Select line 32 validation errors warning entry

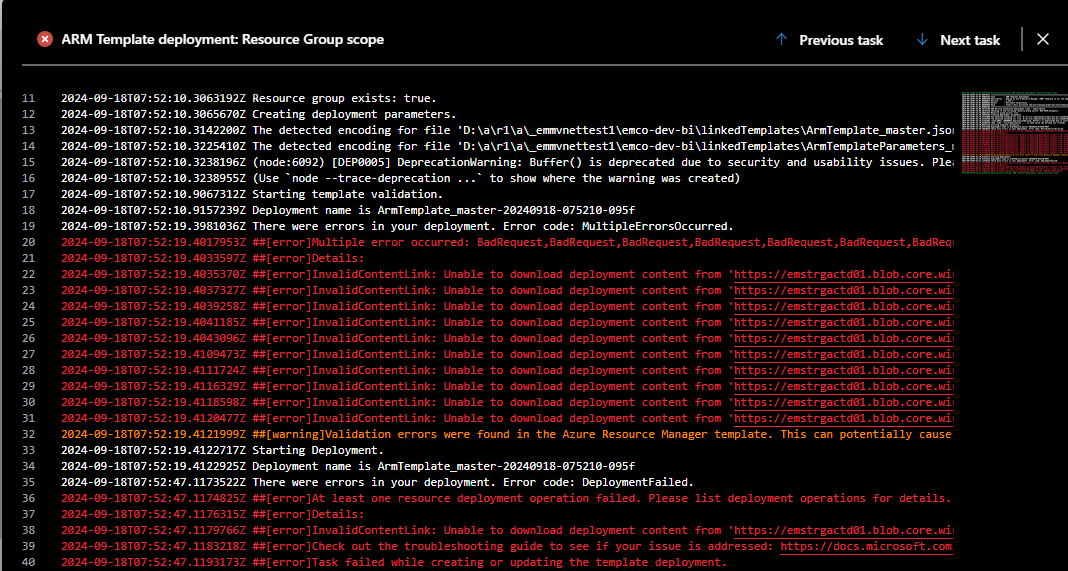tap(507, 435)
